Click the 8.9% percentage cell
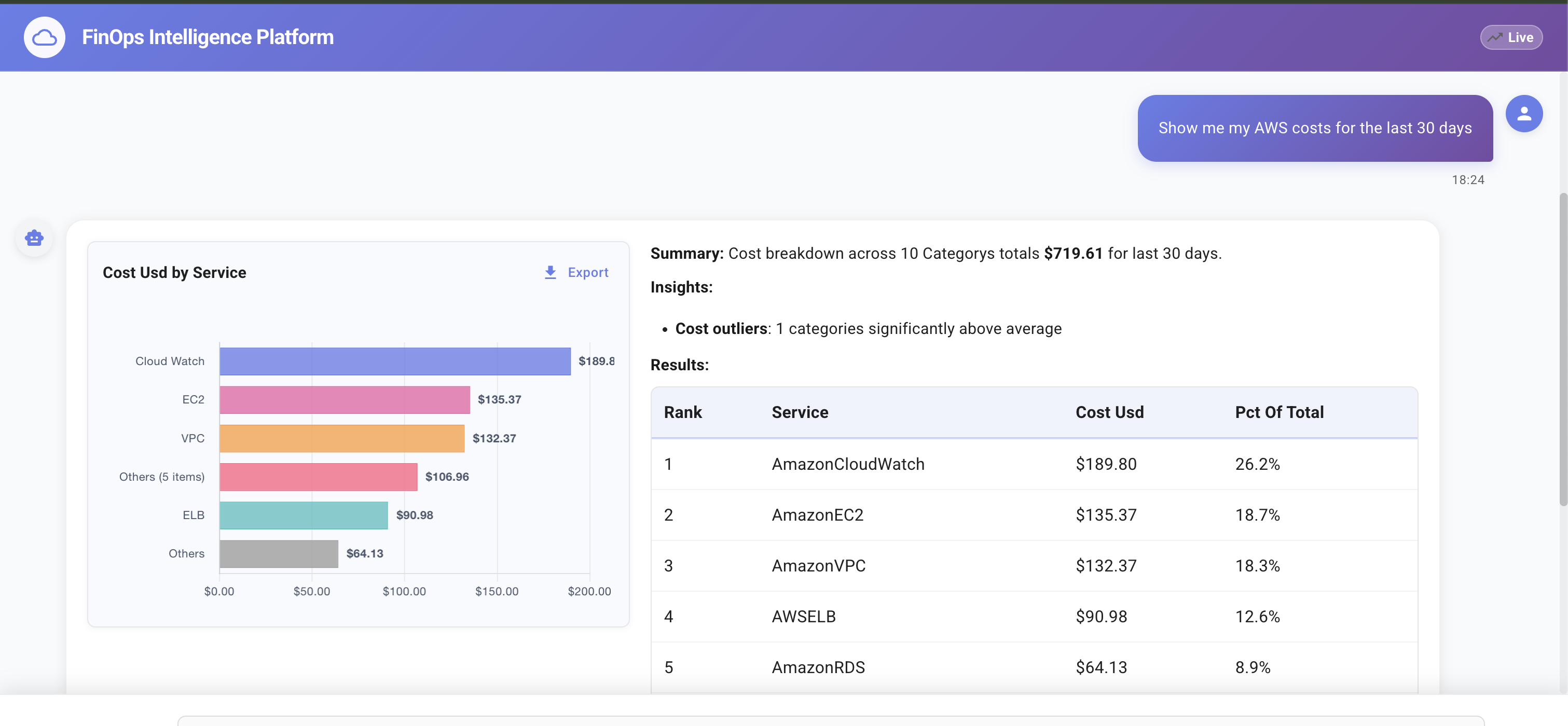Screen dimensions: 1568x726 [1252, 667]
